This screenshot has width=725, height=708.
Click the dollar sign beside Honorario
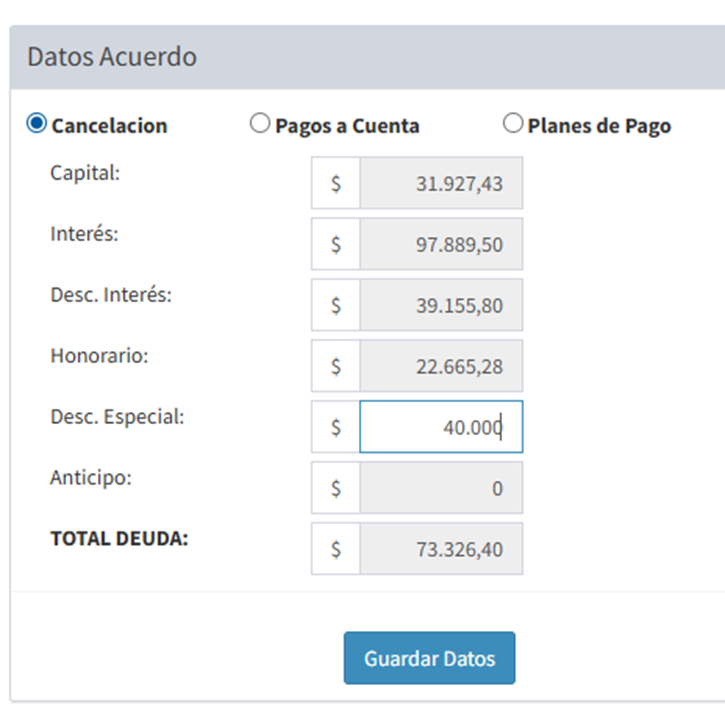tap(336, 366)
